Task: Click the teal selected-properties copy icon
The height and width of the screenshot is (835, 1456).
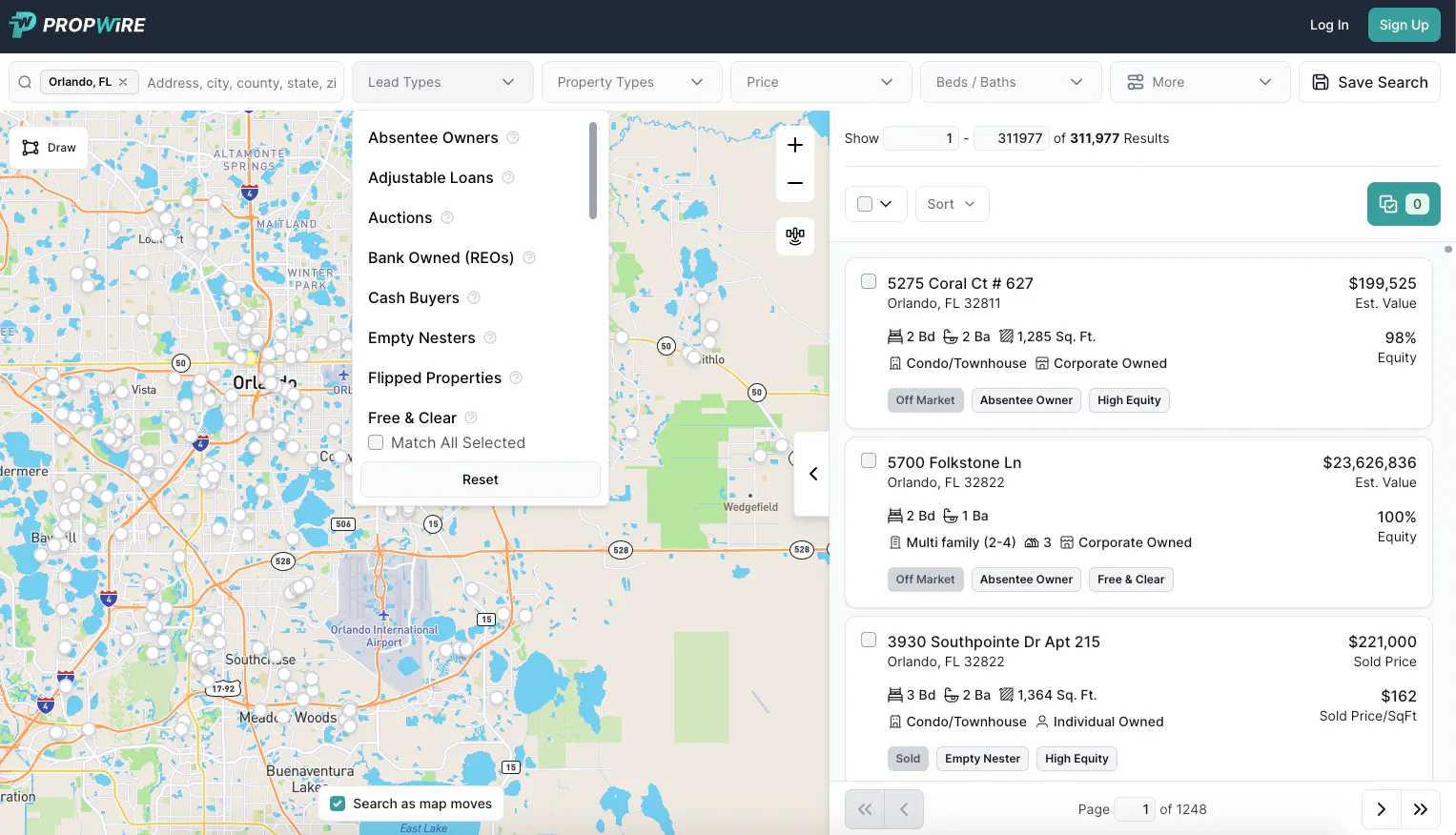Action: (x=1388, y=204)
